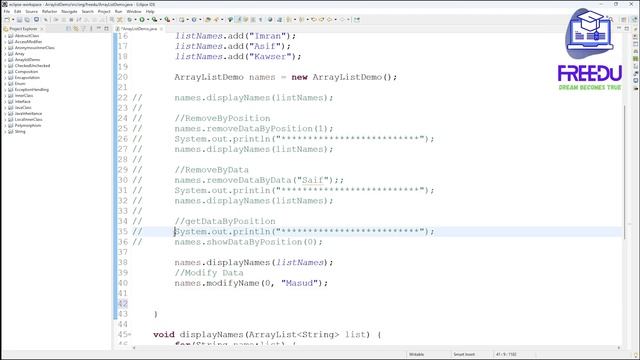Screen dimensions: 640x360
Task: Select the ArrayListDemo.java editor tab
Action: pyautogui.click(x=139, y=29)
